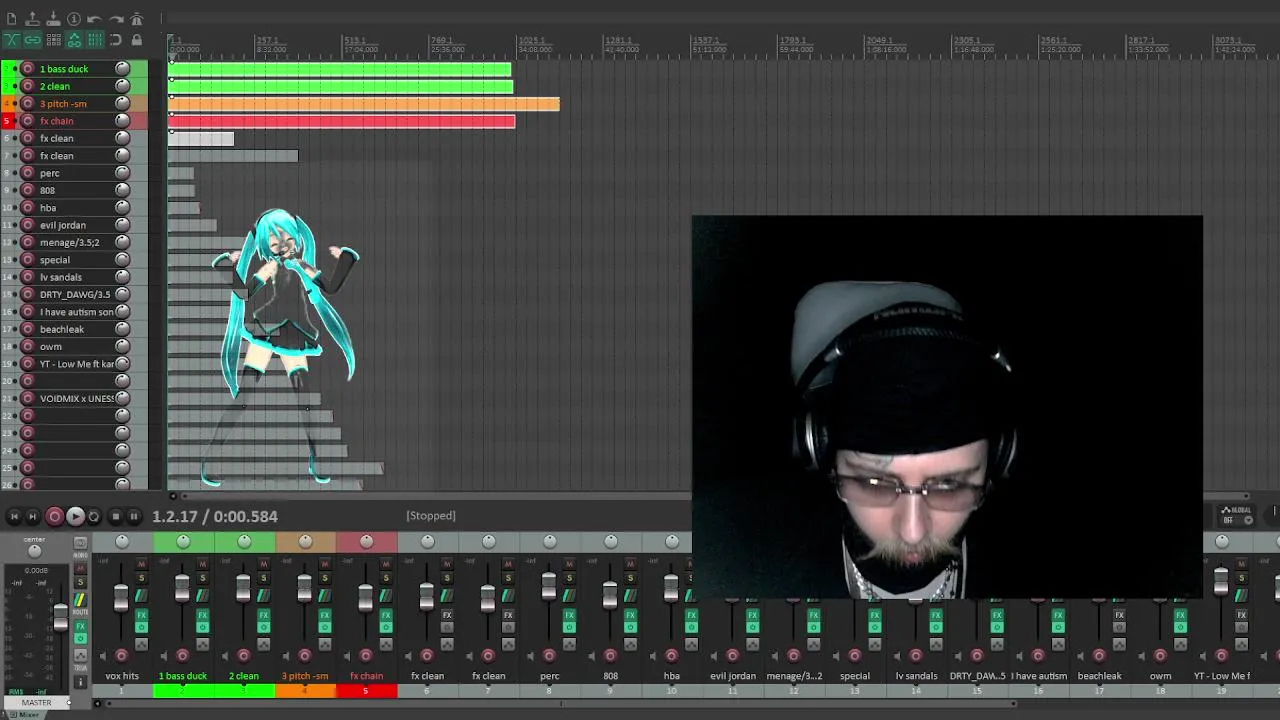Record-arm the 'perc' track in track list
The width and height of the screenshot is (1280, 720).
(28, 173)
